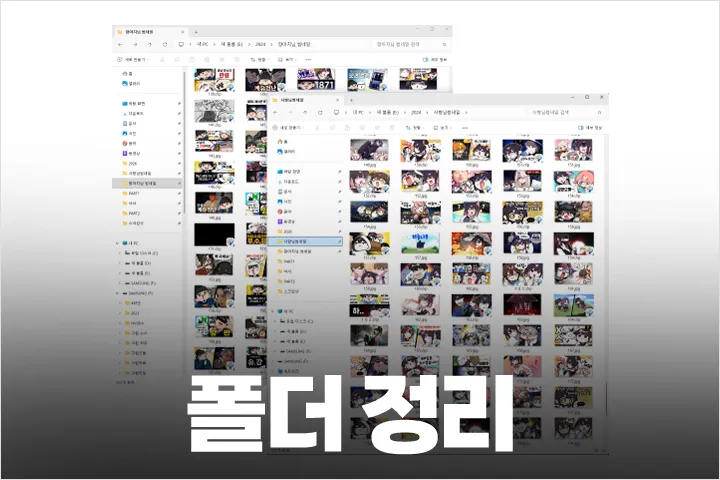720x480 pixels.
Task: Open 새로 만들기 dropdown in front window
Action: click(x=287, y=128)
